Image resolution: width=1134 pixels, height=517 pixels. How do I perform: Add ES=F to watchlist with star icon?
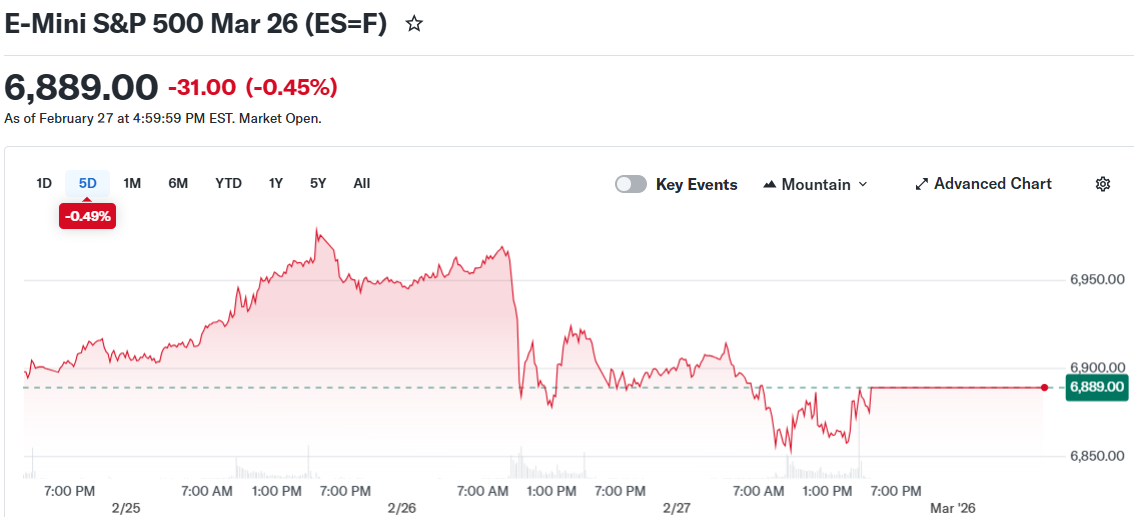414,24
